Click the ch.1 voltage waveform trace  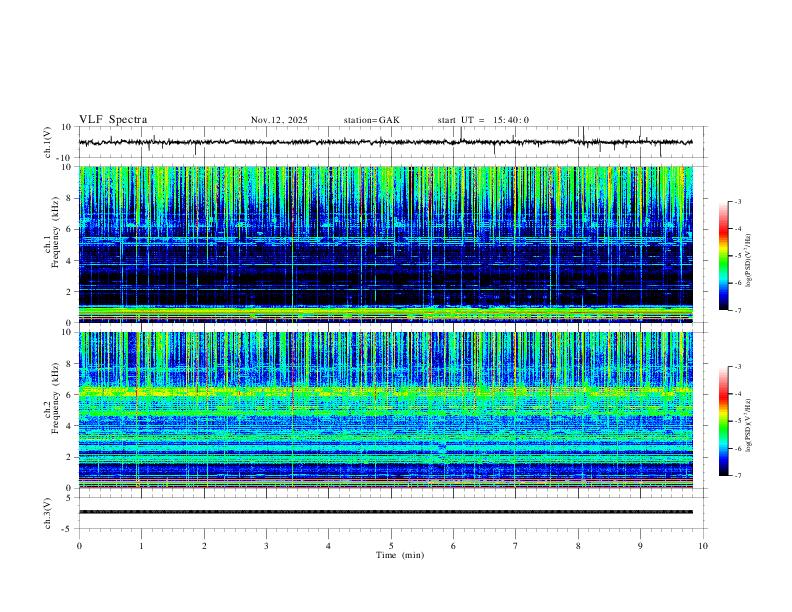[x=385, y=142]
